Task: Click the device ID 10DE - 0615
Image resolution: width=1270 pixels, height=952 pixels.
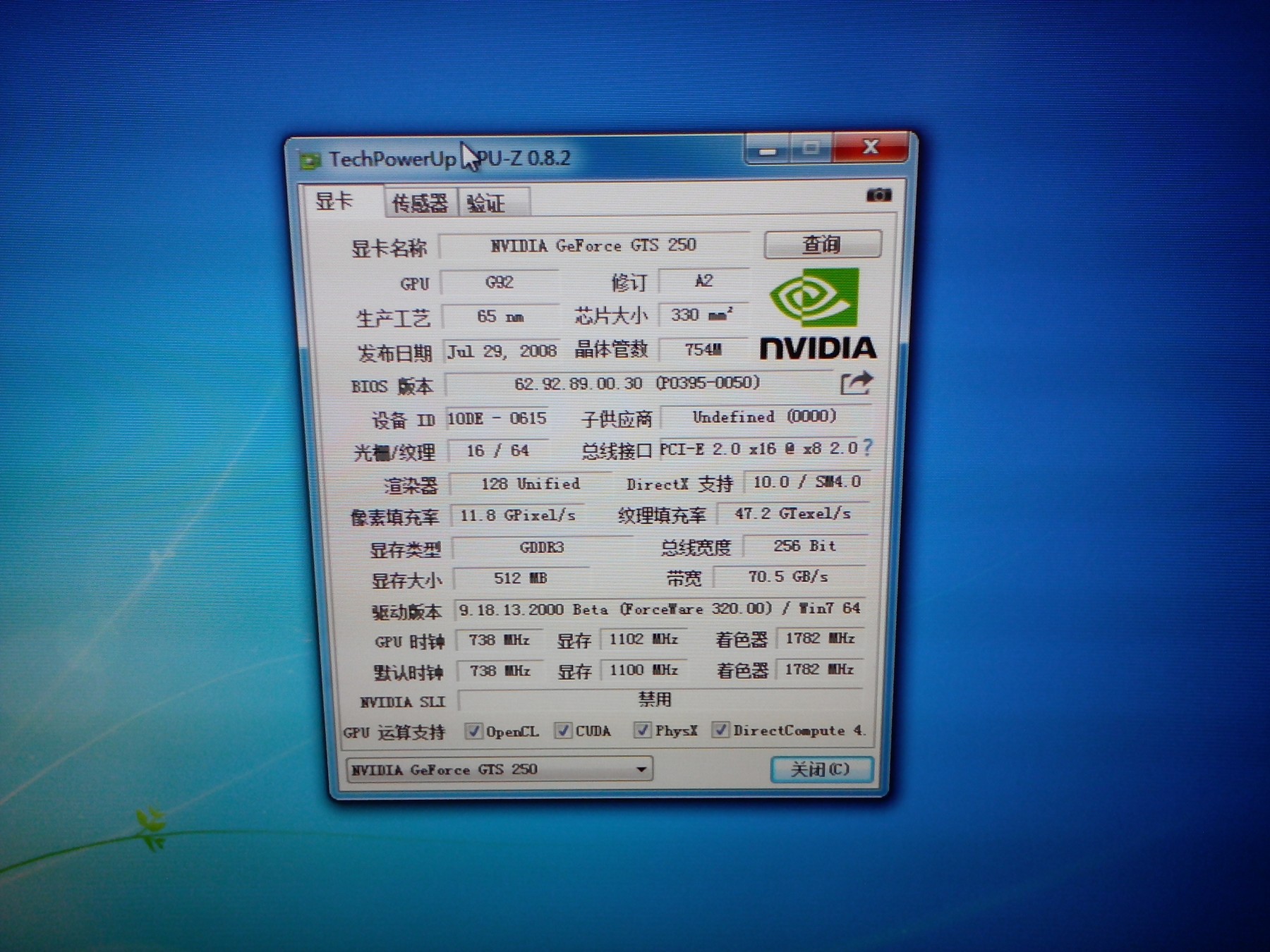Action: point(498,418)
